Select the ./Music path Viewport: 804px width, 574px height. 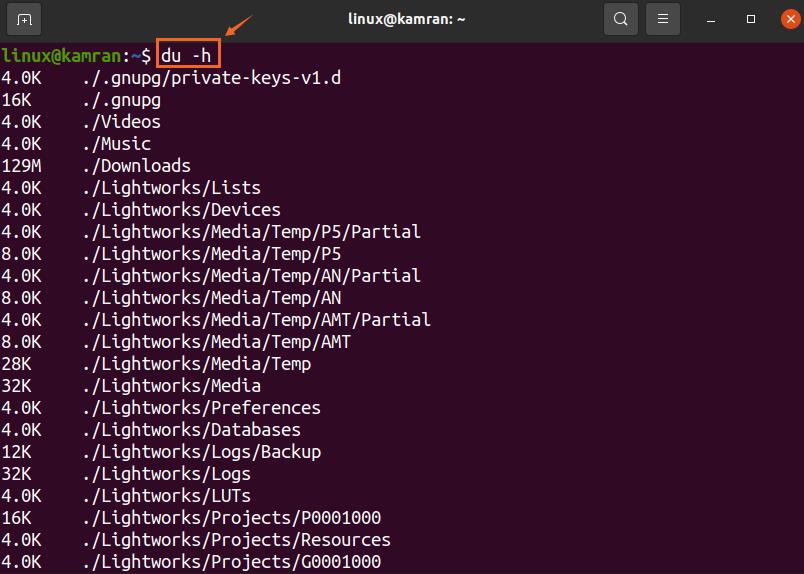116,144
